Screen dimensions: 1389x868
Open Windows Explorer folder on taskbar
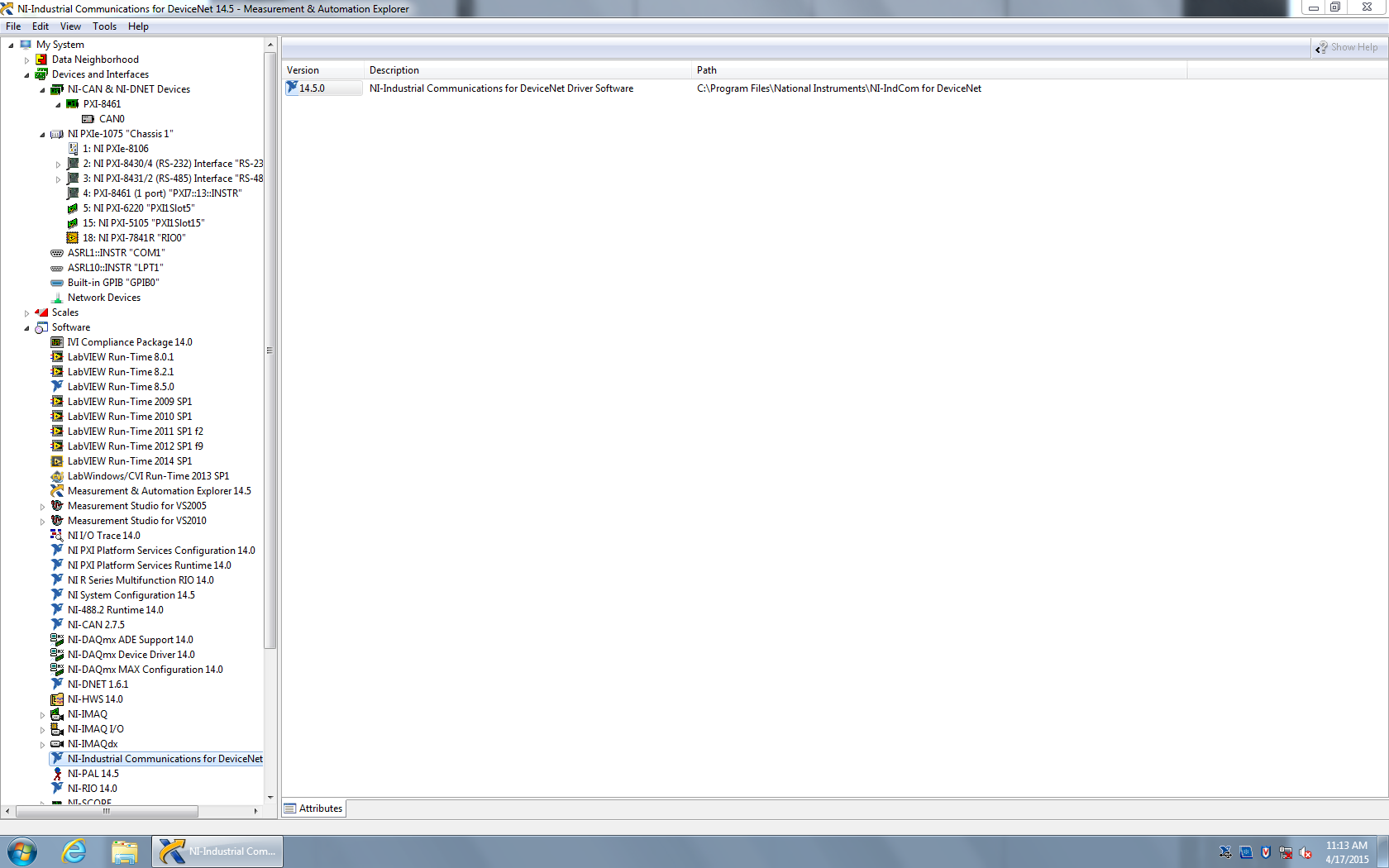(x=125, y=851)
